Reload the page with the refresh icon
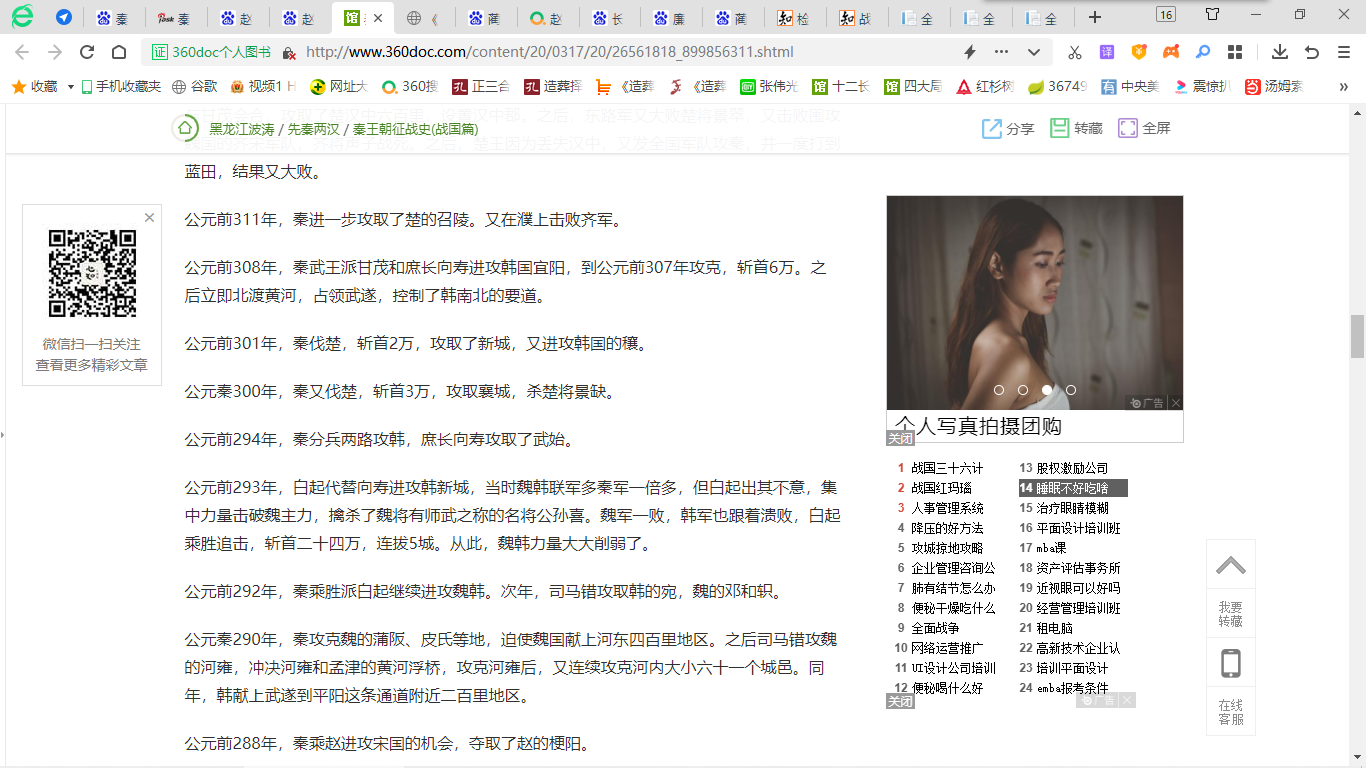 (x=87, y=52)
